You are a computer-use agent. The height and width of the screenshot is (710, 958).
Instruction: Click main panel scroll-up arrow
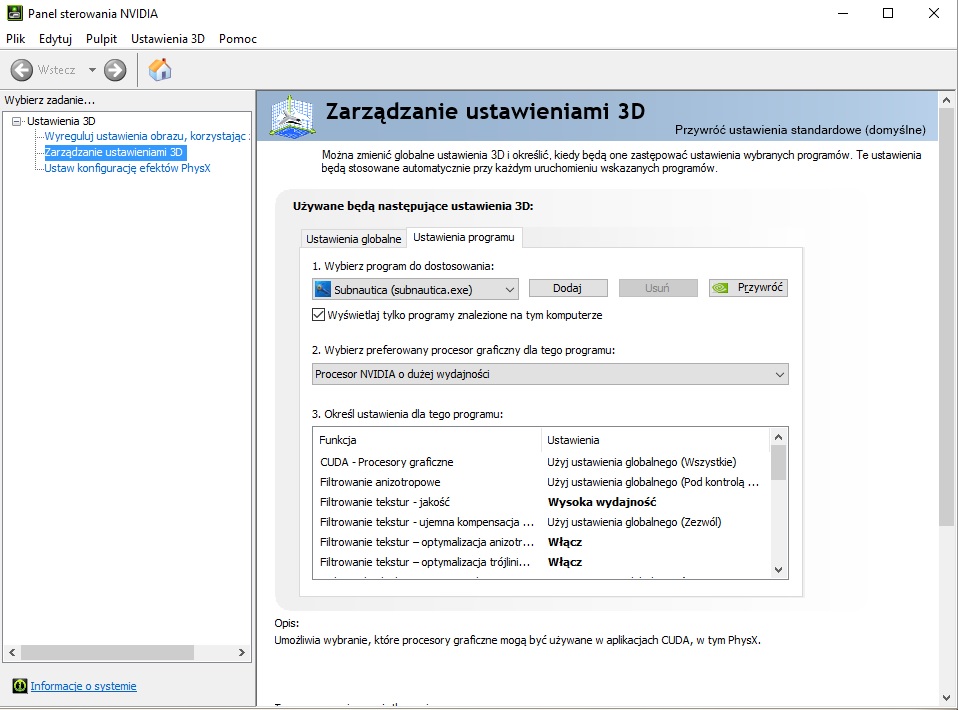[946, 100]
